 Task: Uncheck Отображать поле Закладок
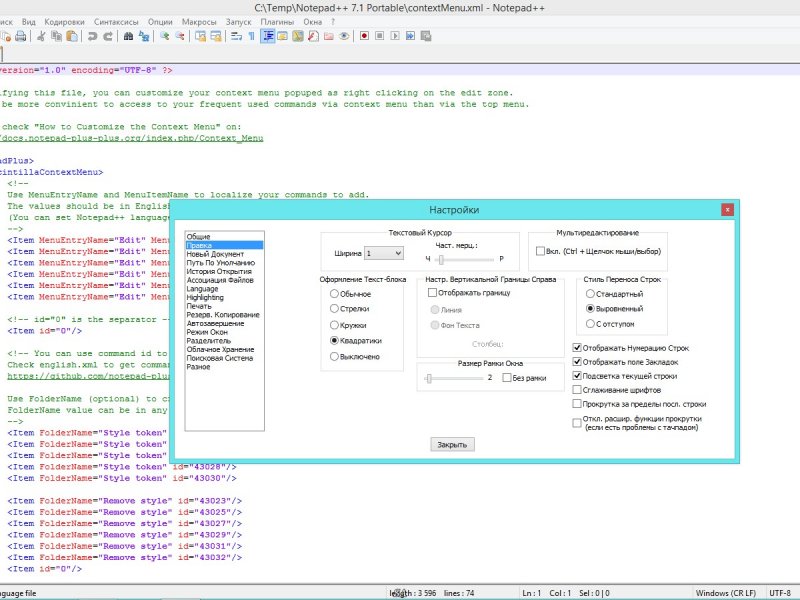577,362
